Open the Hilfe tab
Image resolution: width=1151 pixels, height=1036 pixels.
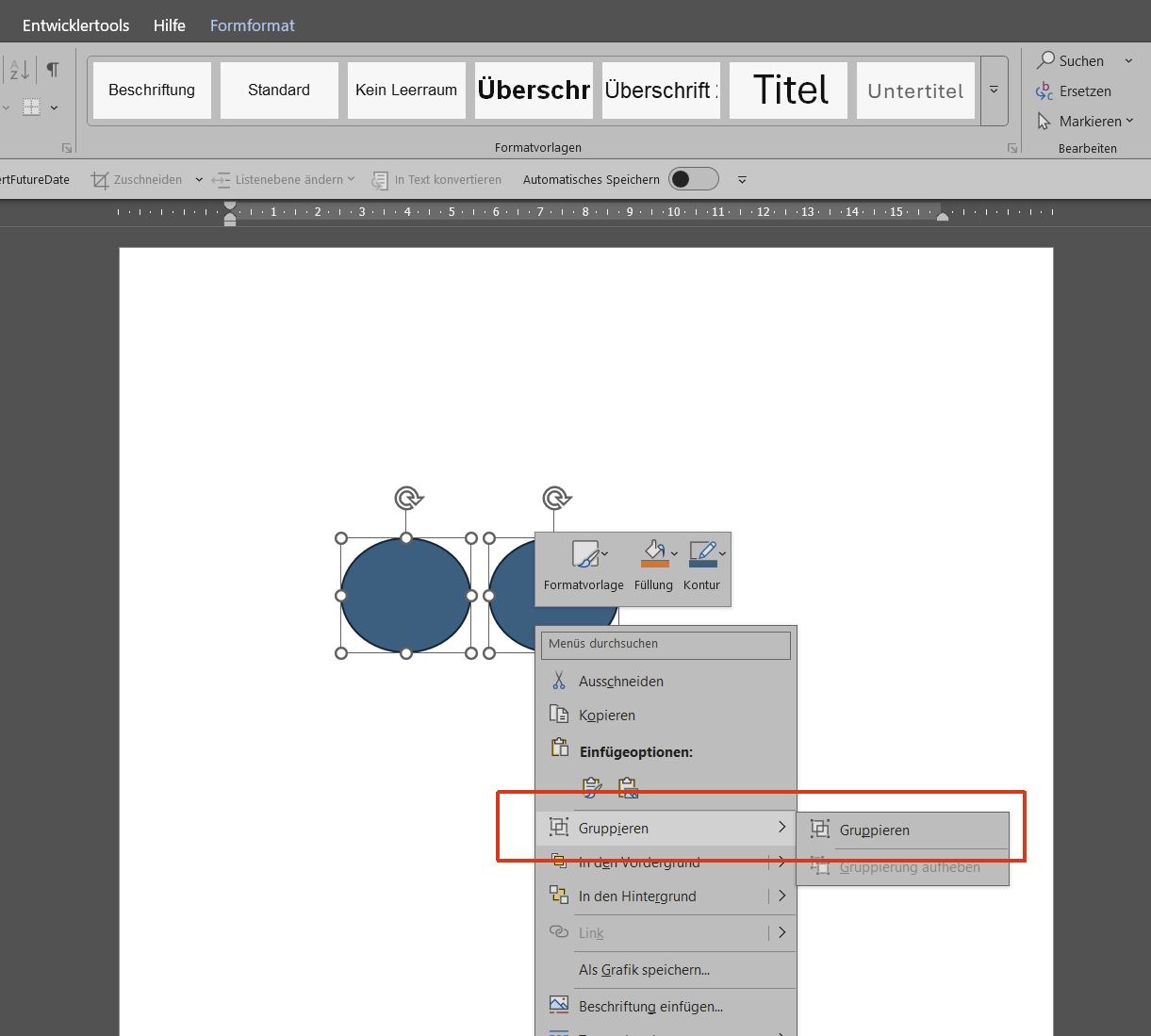(170, 25)
